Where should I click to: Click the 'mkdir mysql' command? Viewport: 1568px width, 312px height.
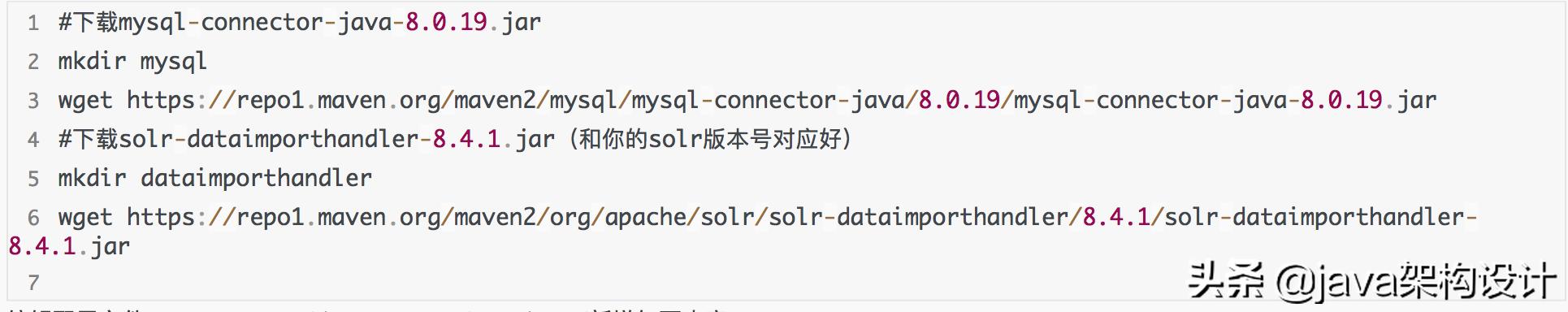(x=132, y=62)
